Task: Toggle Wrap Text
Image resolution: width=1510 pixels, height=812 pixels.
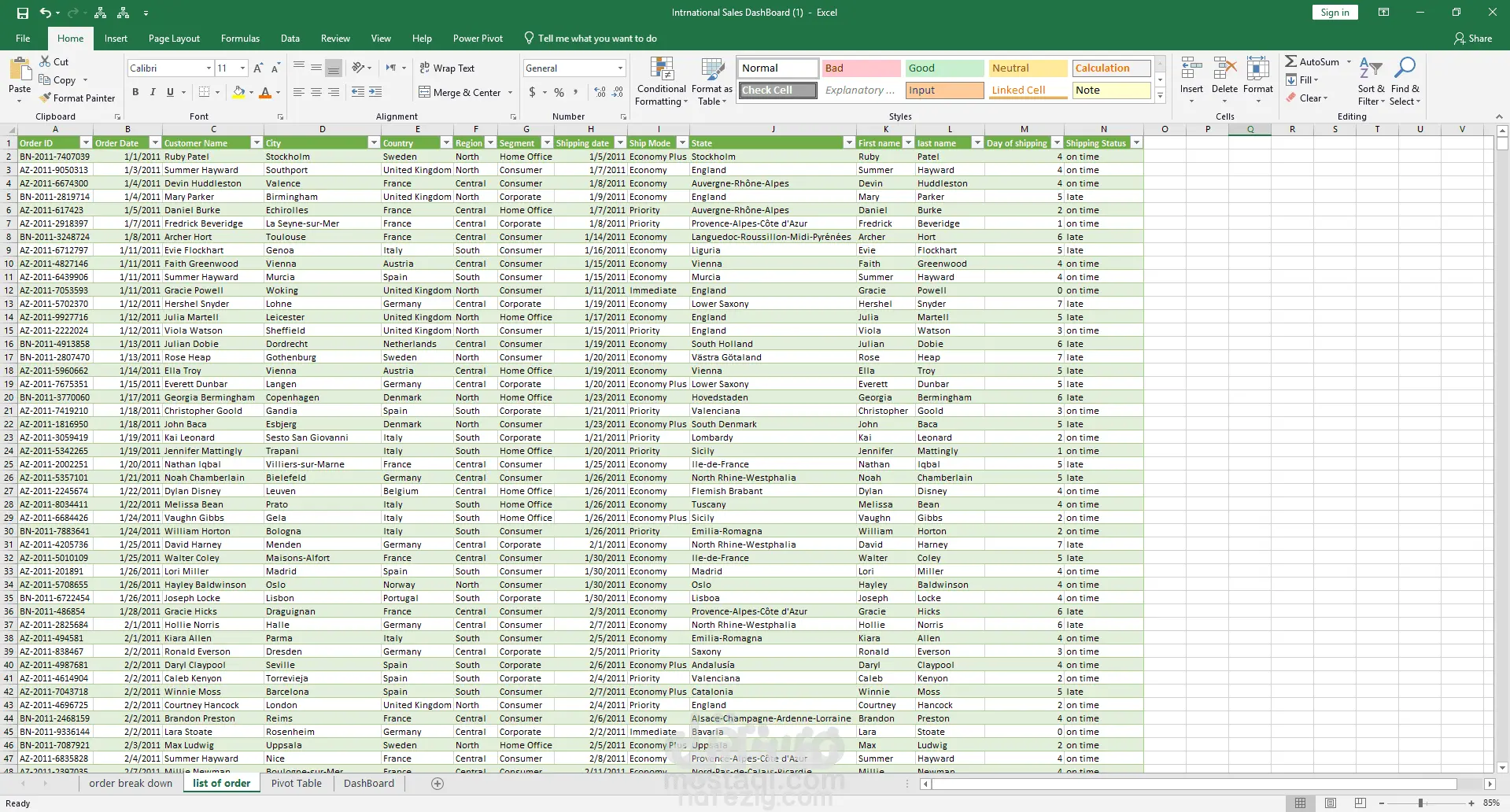Action: 447,68
